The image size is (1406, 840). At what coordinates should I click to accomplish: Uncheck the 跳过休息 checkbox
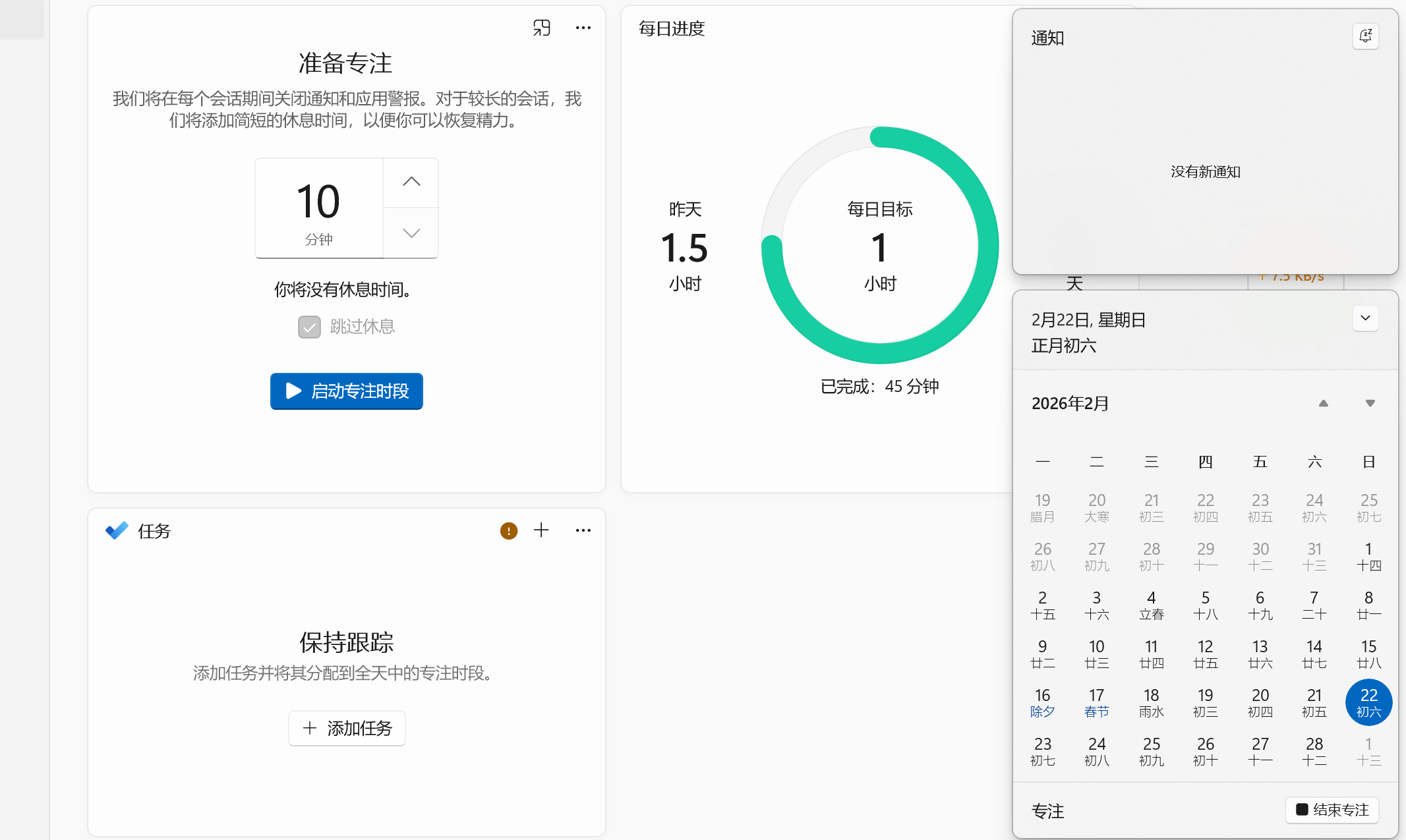click(308, 327)
